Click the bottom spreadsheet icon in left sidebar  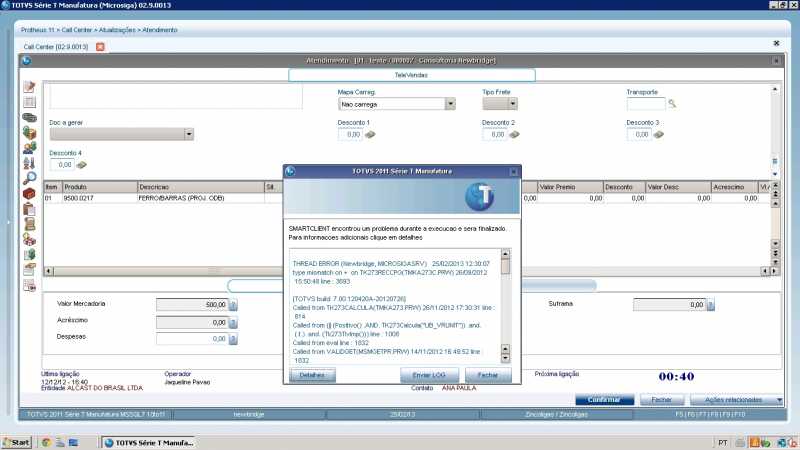coord(30,286)
